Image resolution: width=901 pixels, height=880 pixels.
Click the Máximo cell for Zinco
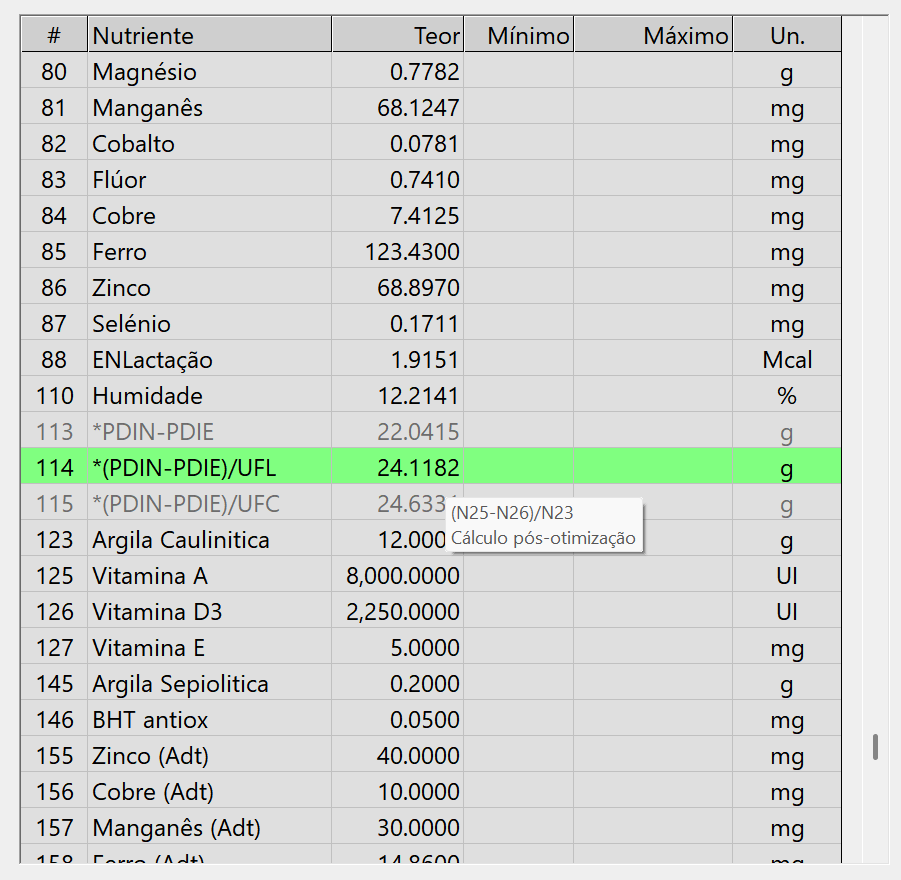coord(653,288)
